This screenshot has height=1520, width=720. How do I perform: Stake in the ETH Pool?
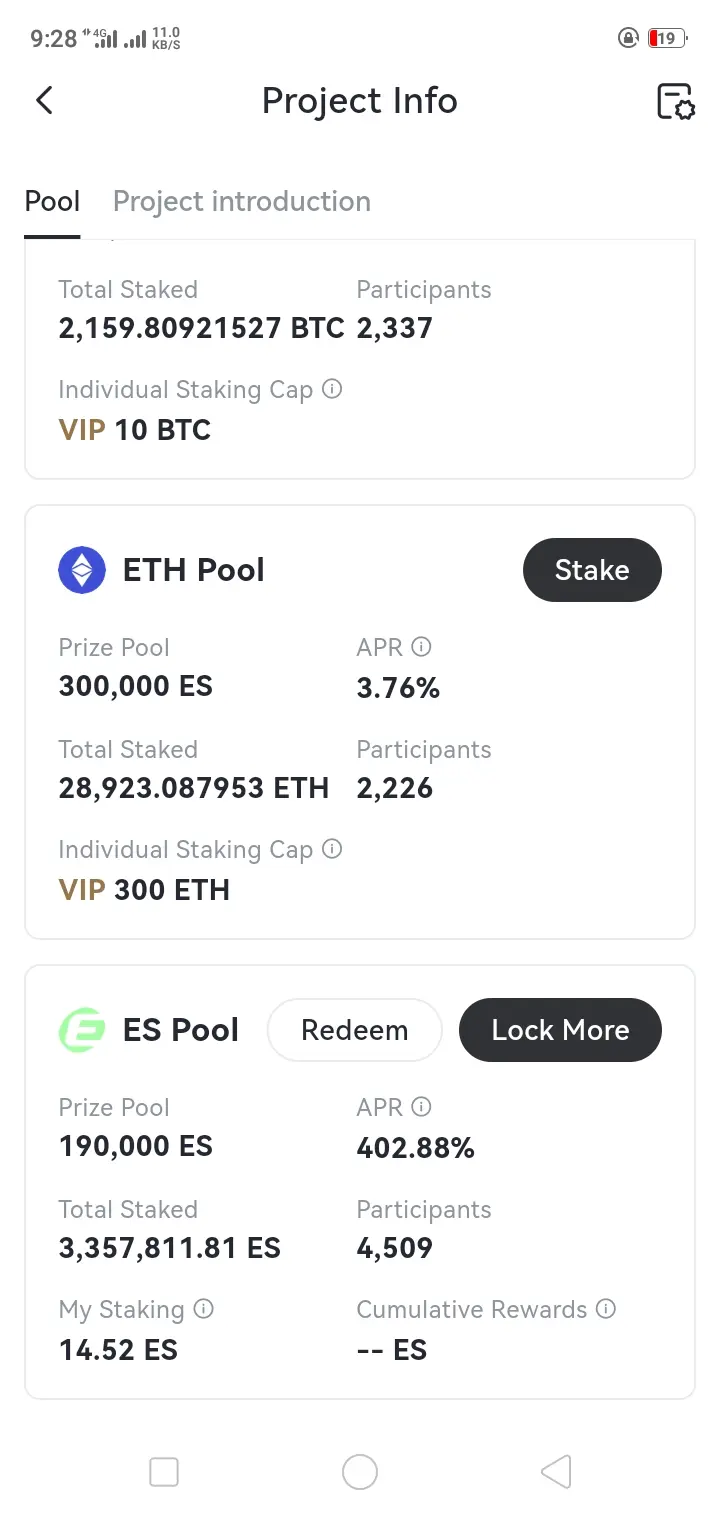[x=592, y=570]
